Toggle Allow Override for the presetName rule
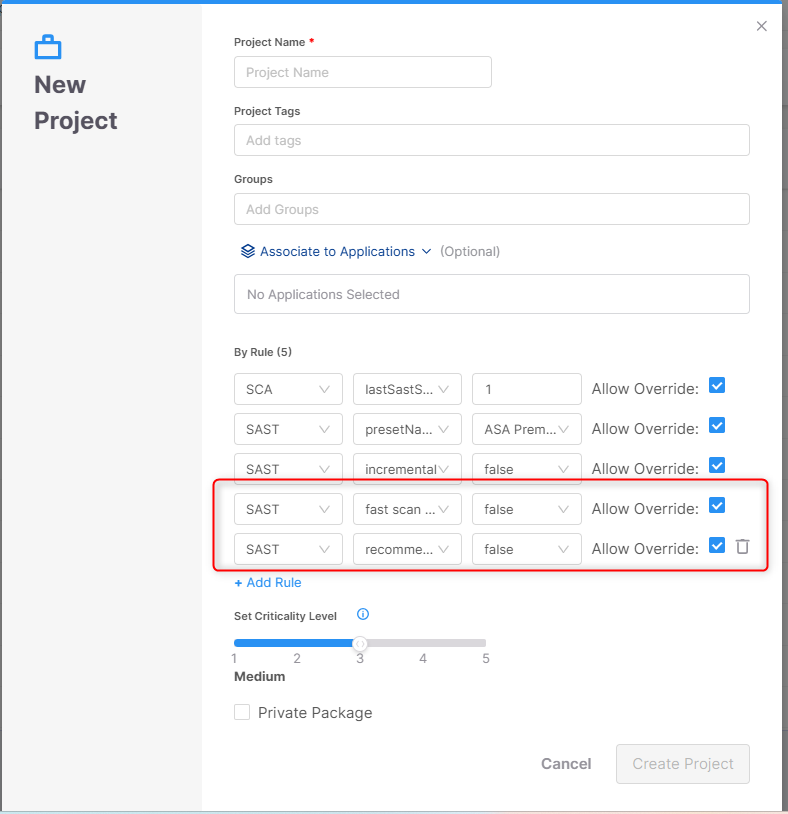Viewport: 788px width, 814px height. point(716,426)
